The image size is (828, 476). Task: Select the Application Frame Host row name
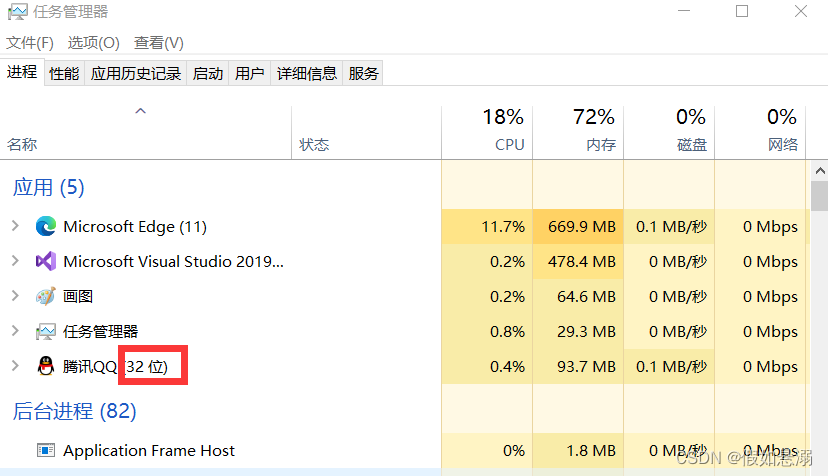point(149,451)
